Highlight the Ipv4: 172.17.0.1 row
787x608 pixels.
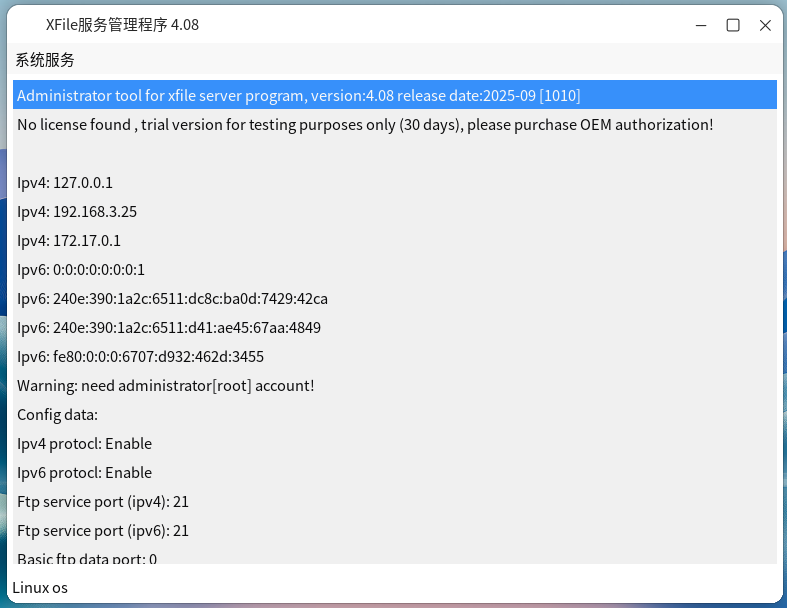[x=69, y=241]
